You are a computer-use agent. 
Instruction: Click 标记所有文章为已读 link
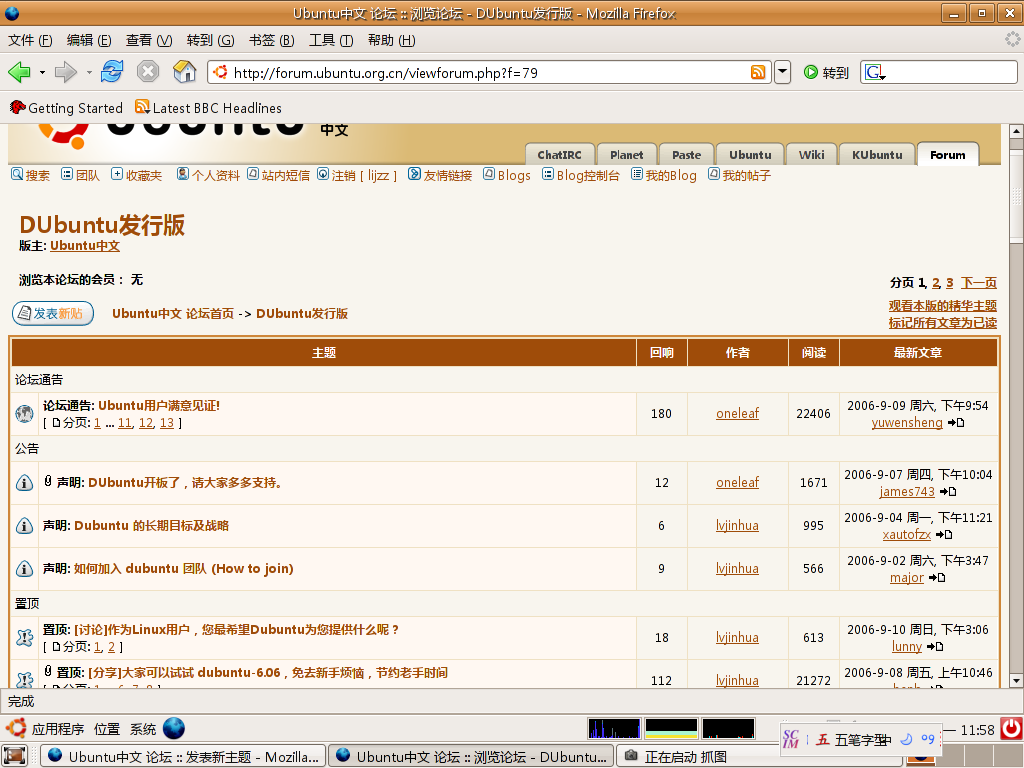coord(942,323)
